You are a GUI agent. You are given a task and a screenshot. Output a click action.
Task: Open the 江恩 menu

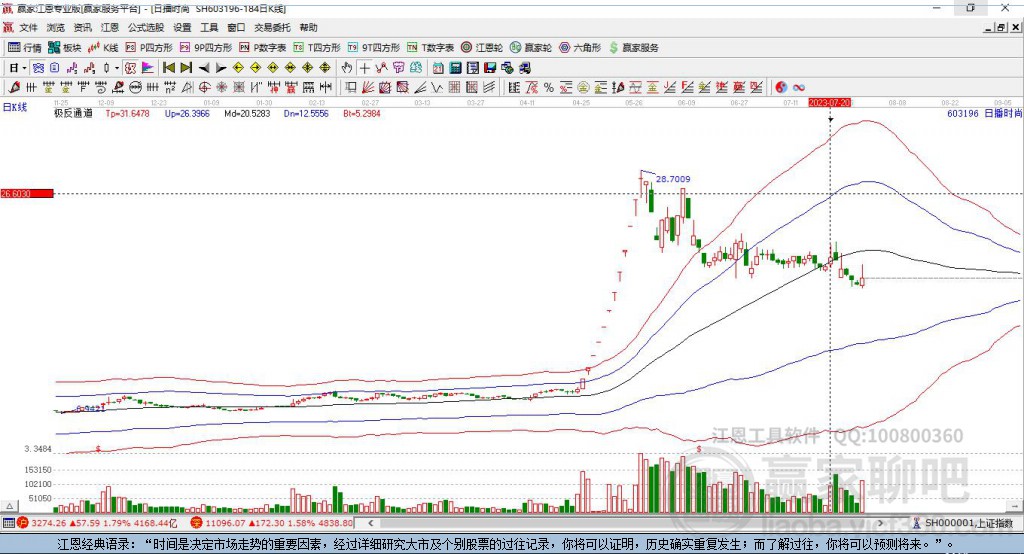110,27
